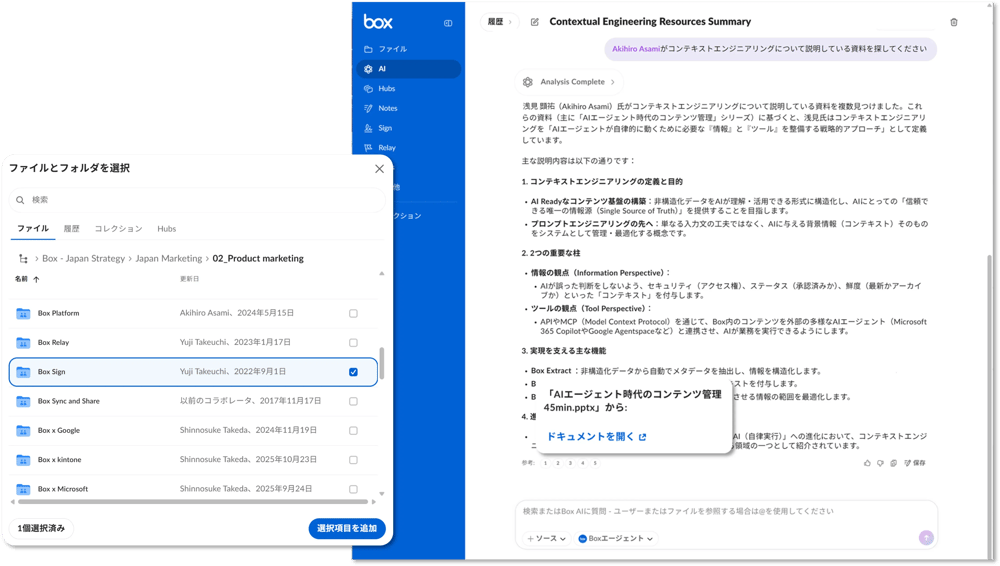Click search magnifier icon in file picker
Image resolution: width=1000 pixels, height=566 pixels.
[x=20, y=200]
